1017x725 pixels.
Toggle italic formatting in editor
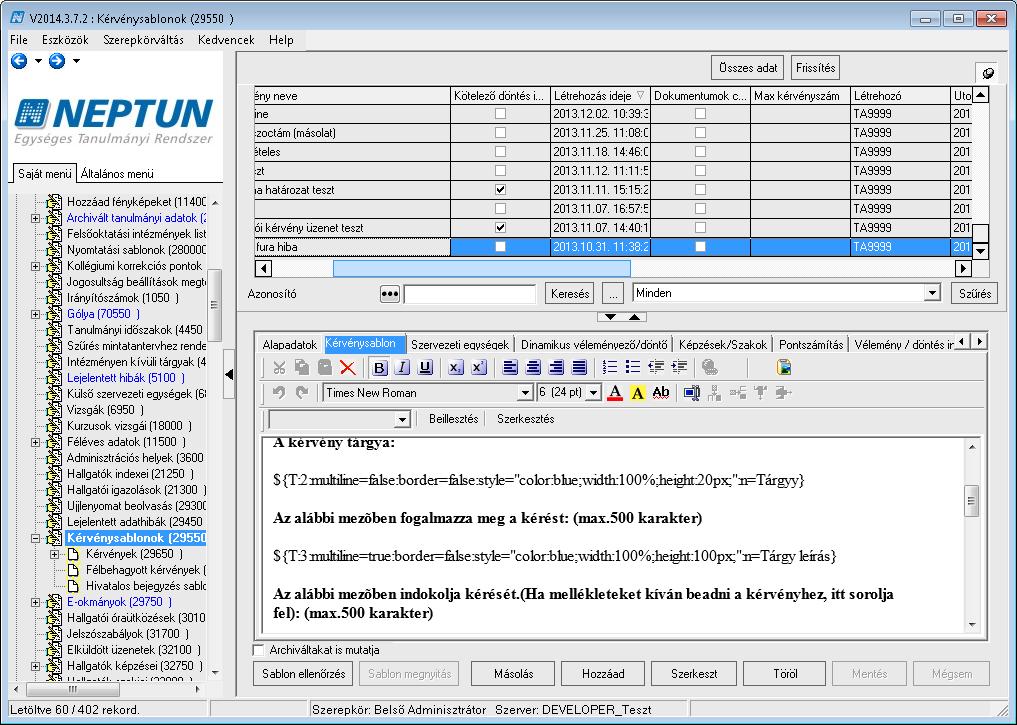402,368
